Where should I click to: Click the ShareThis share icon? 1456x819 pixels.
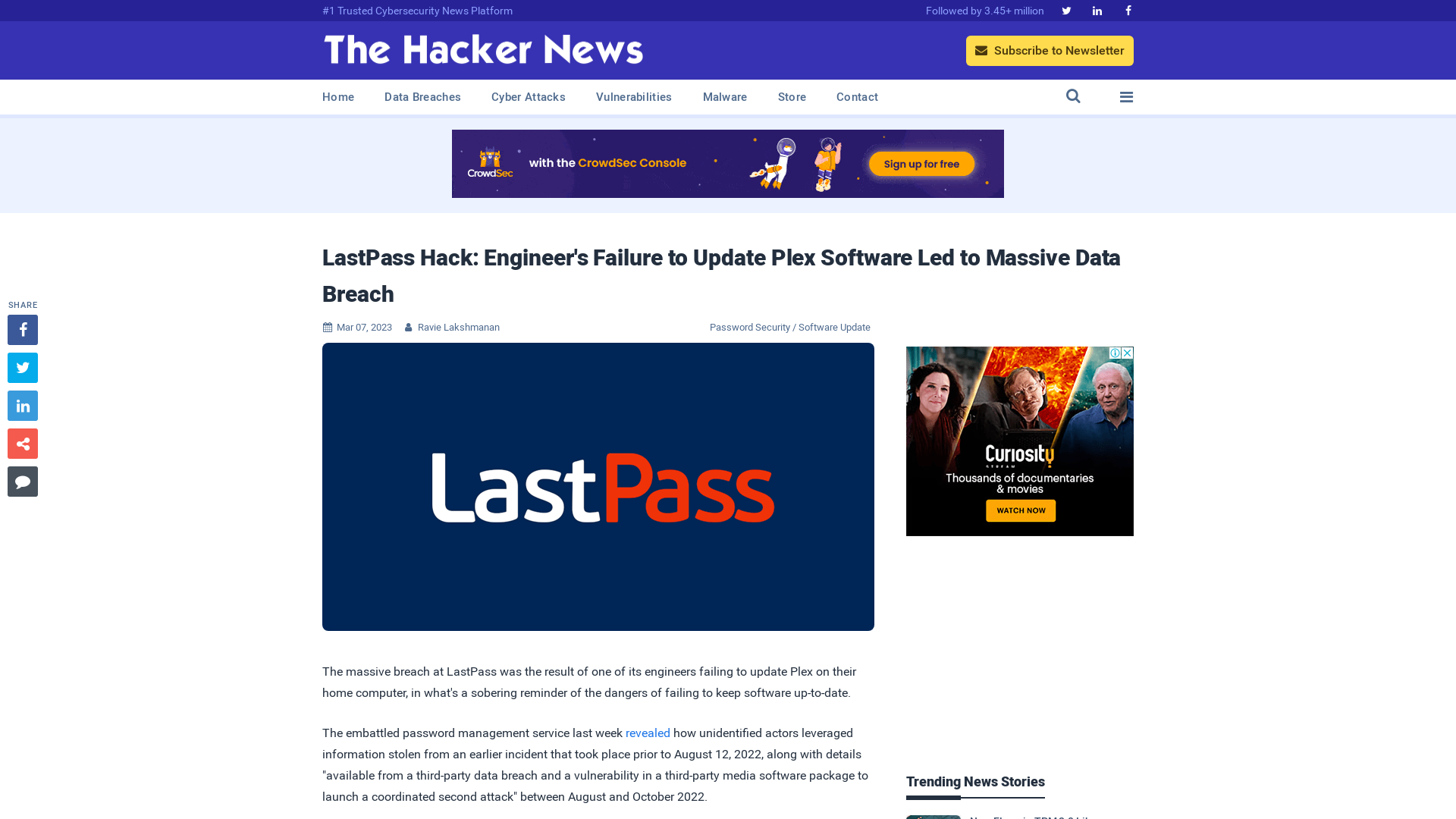(x=22, y=443)
